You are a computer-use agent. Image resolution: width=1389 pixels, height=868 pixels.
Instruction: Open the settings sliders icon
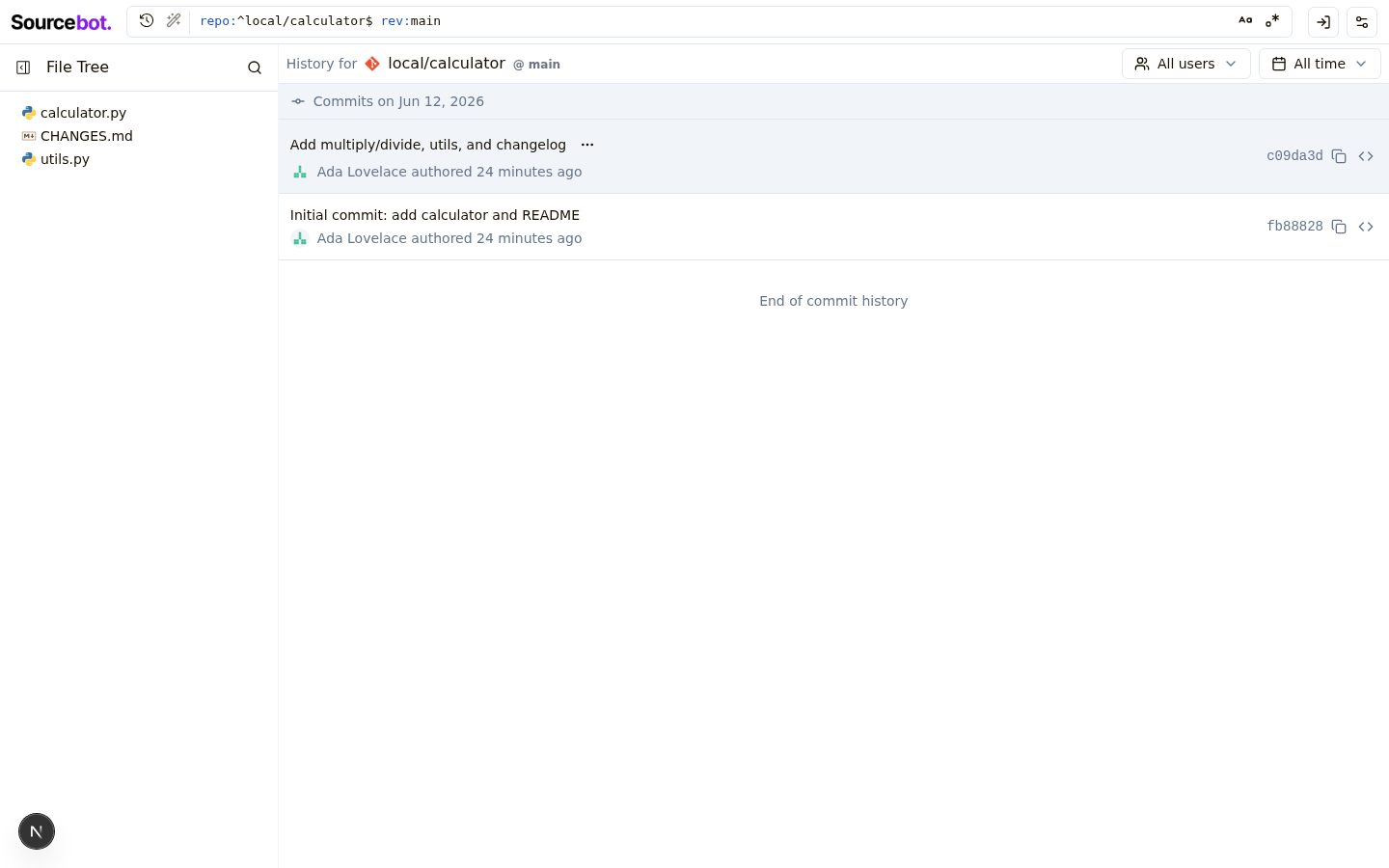click(x=1362, y=21)
